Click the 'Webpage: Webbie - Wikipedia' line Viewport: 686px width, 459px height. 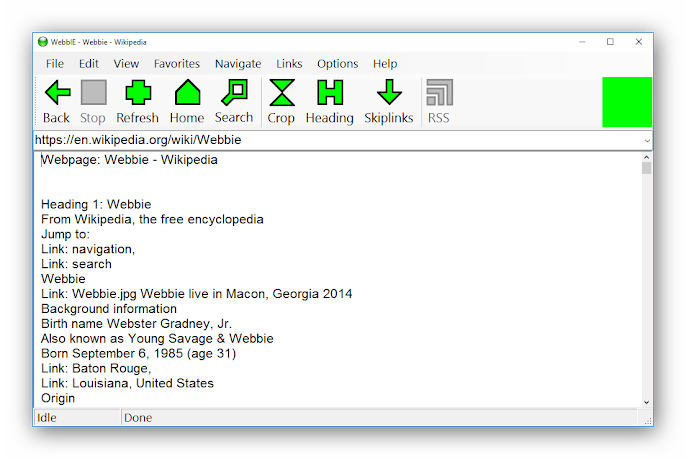tap(129, 160)
